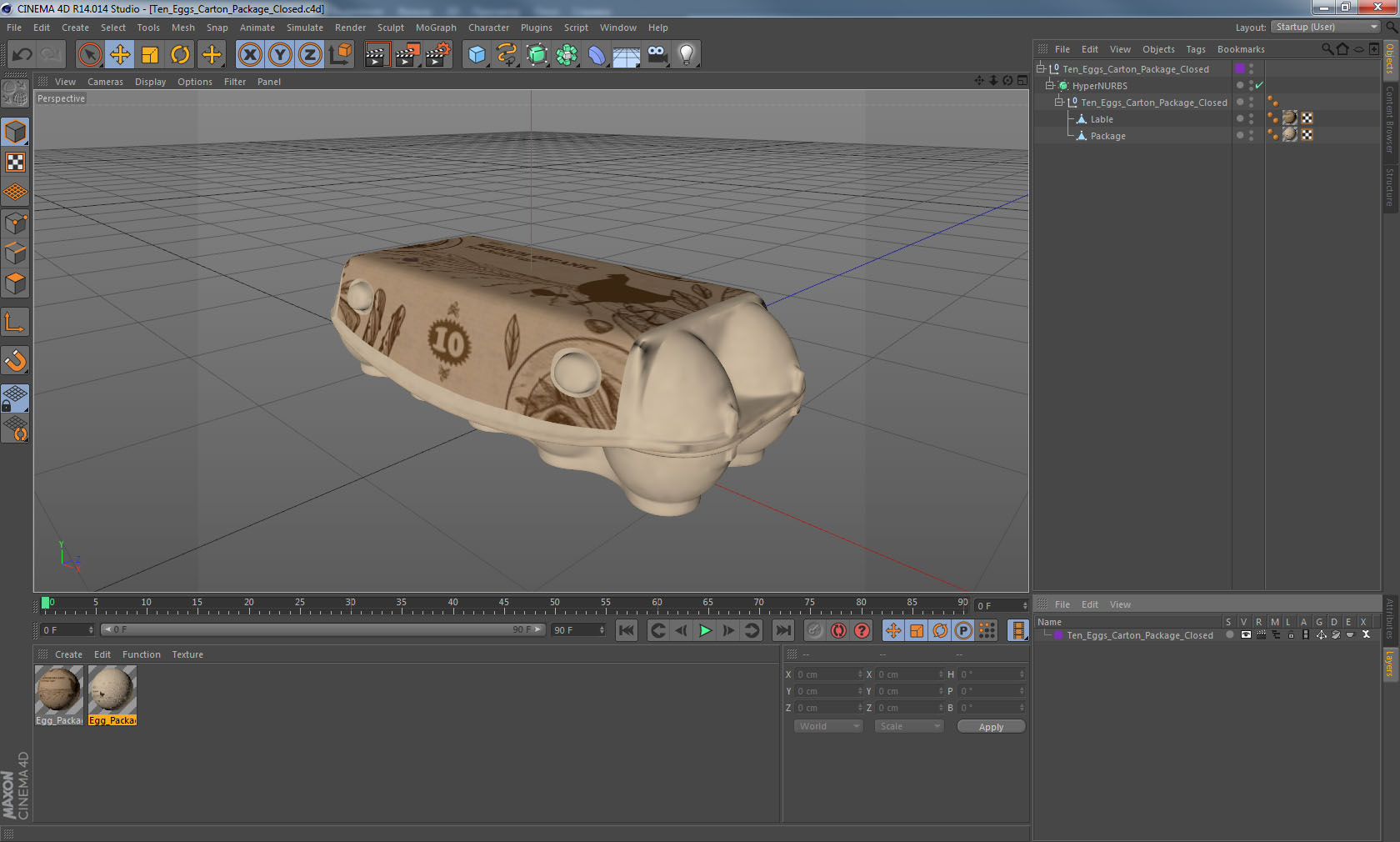Select the first Egg_Package material
Image resolution: width=1400 pixels, height=842 pixels.
coord(58,695)
